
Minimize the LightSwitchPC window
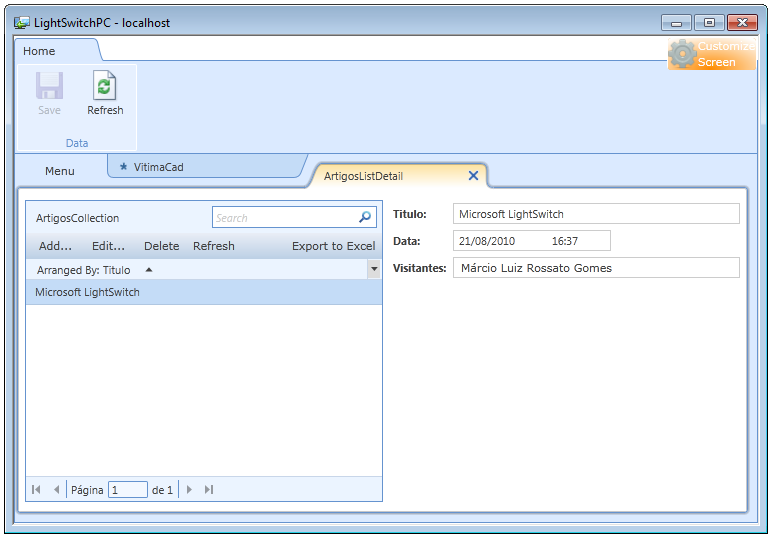pos(676,23)
